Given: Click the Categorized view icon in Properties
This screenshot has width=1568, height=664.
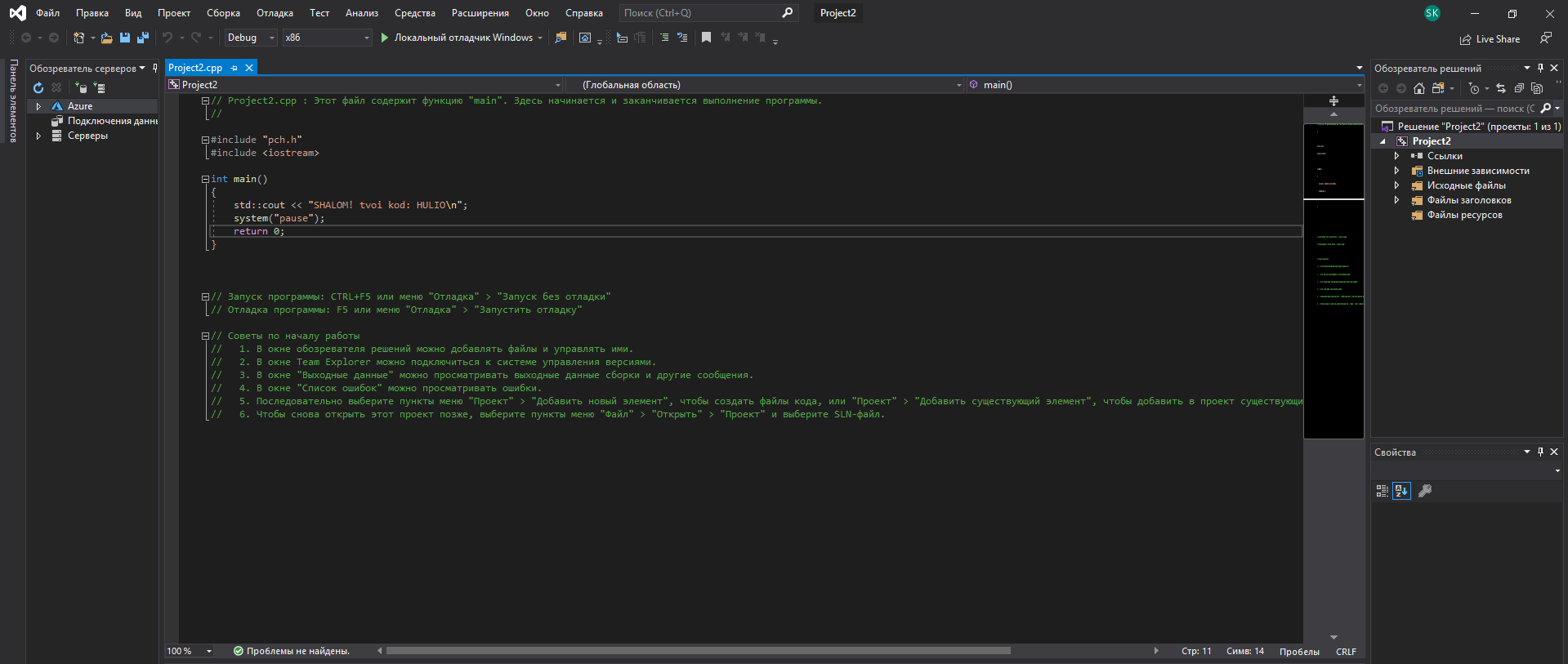Looking at the screenshot, I should pyautogui.click(x=1383, y=491).
